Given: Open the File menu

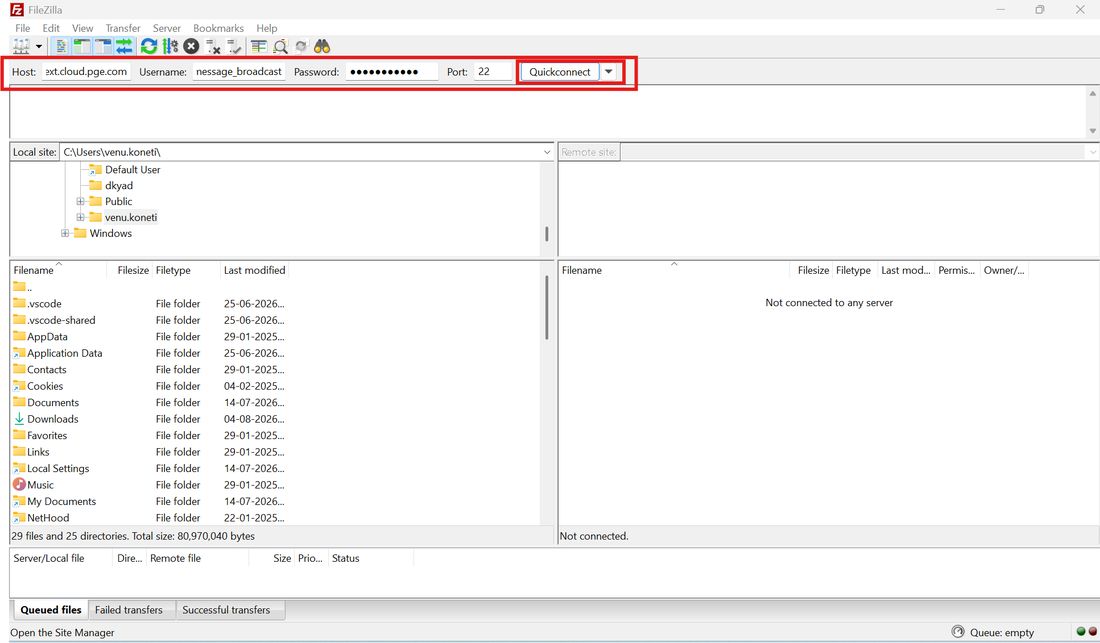Looking at the screenshot, I should [22, 28].
